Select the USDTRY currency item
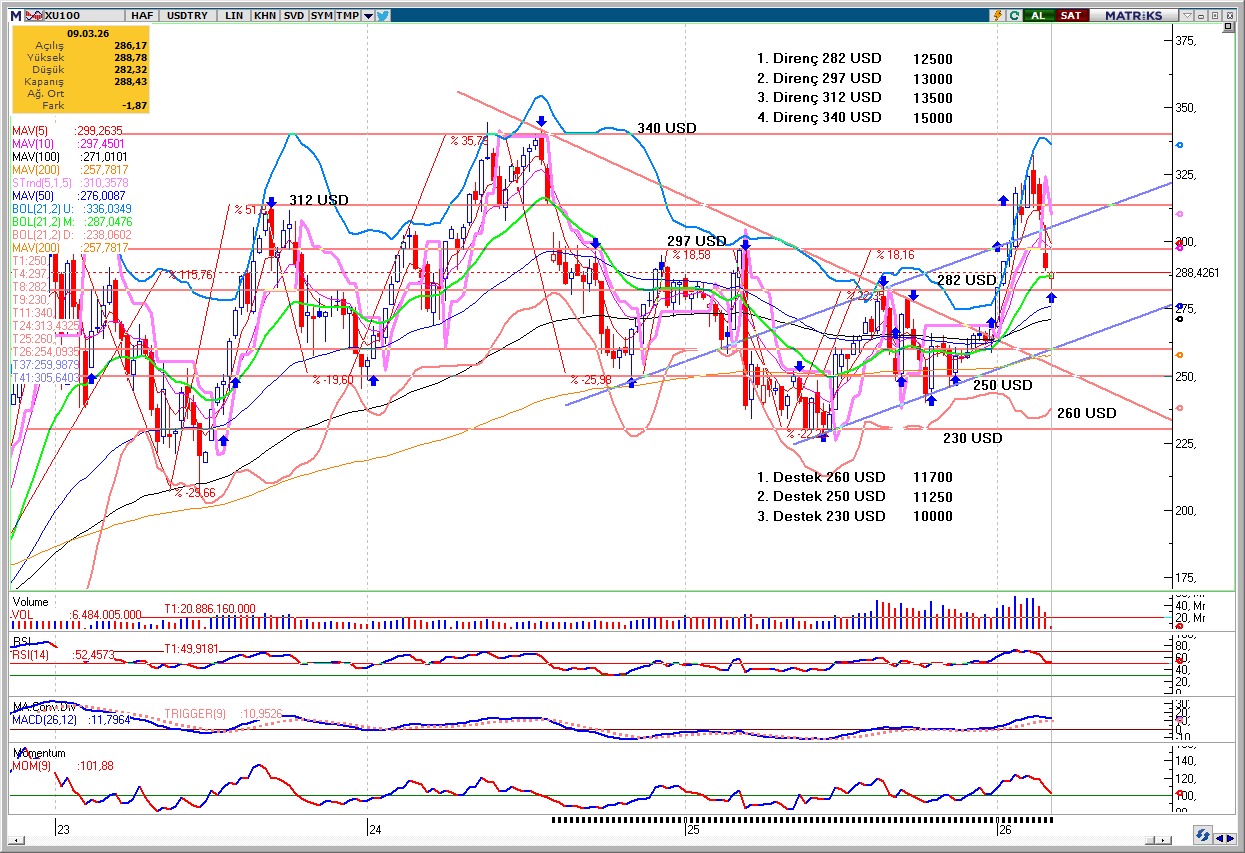 pos(186,16)
